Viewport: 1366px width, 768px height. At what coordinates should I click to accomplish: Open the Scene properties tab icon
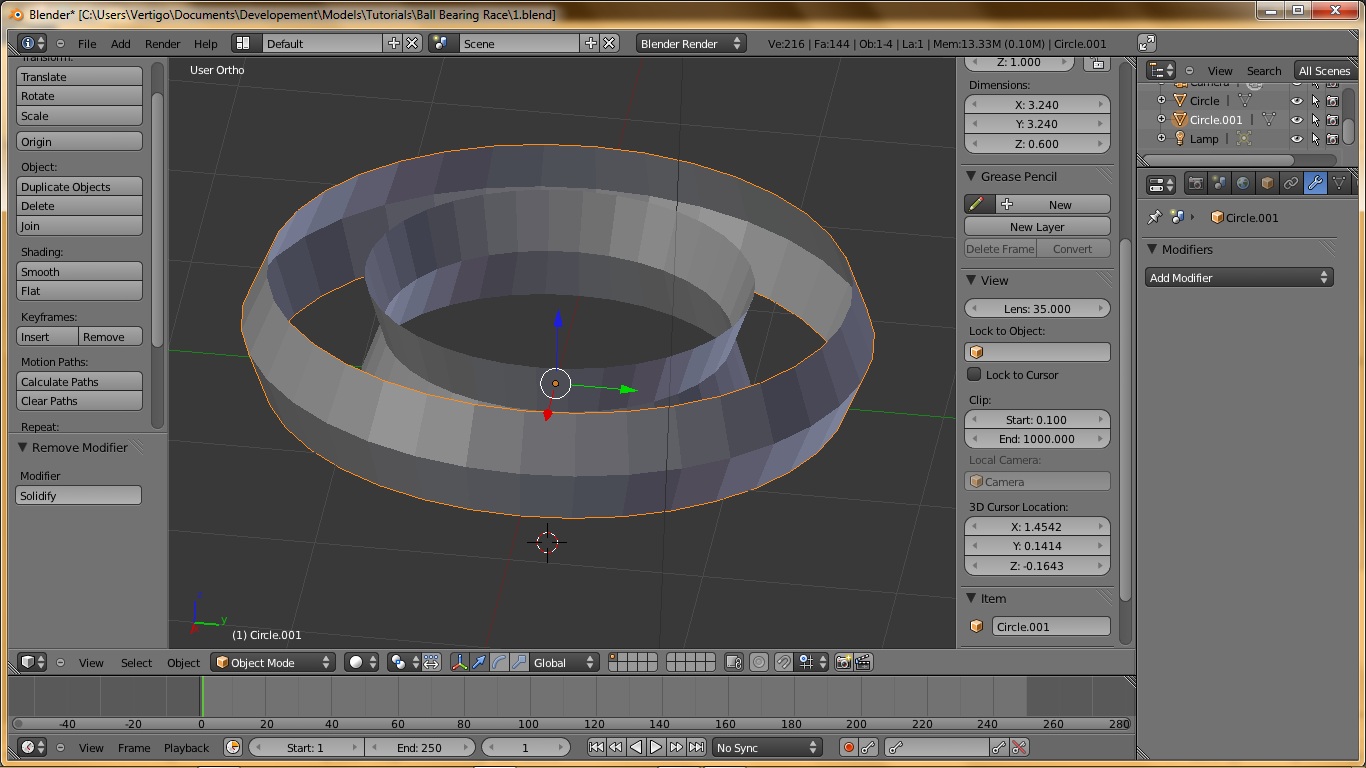[1219, 184]
